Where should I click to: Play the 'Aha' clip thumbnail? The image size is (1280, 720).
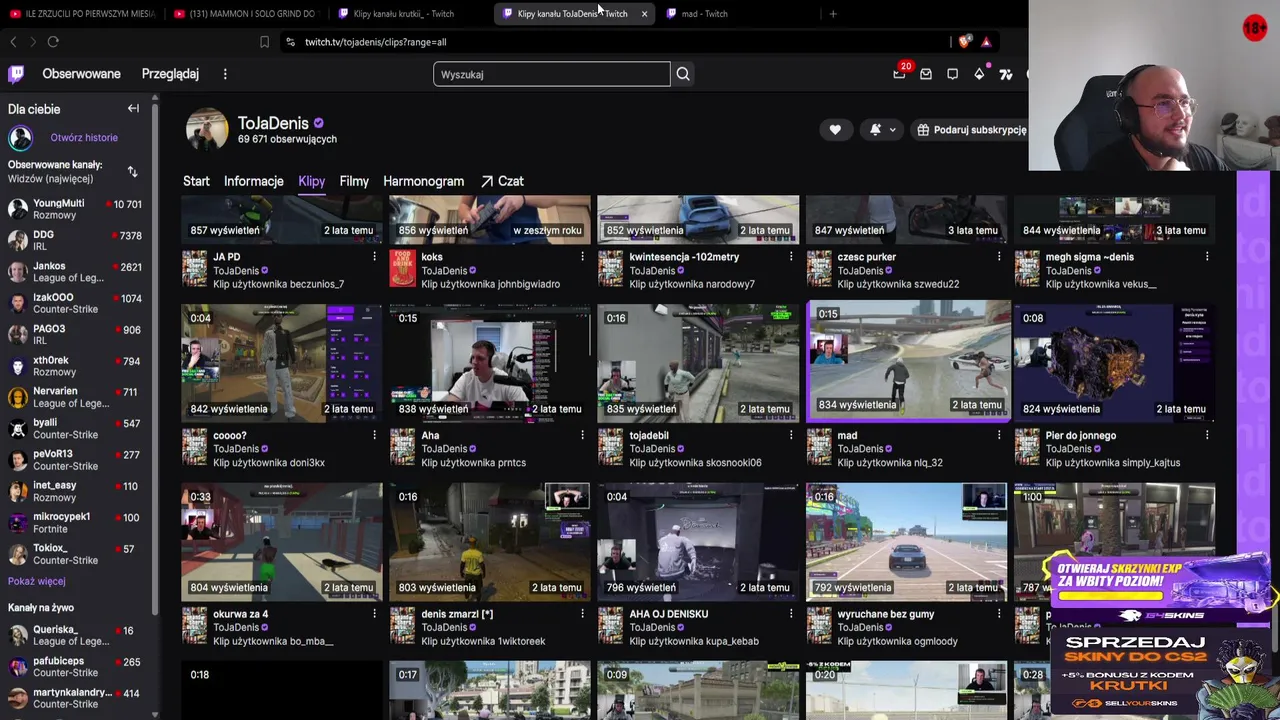click(490, 363)
